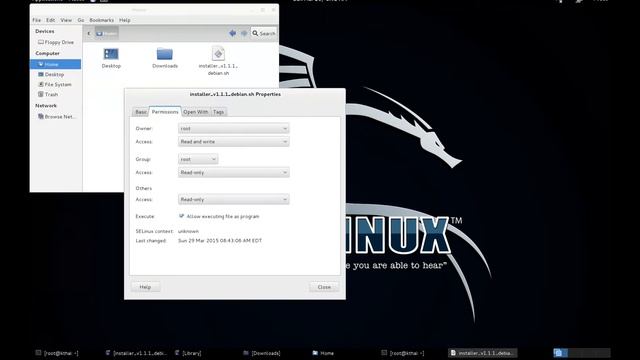Select Home in the file manager sidebar
The width and height of the screenshot is (640, 360).
pos(55,64)
